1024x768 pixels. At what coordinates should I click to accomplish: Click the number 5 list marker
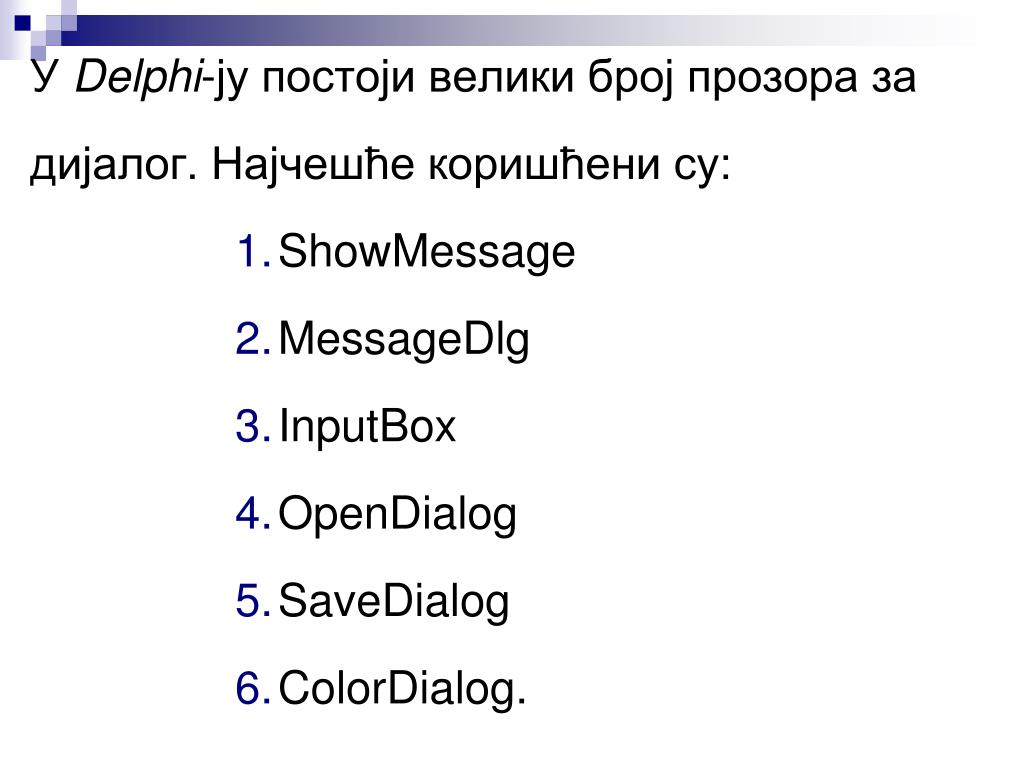(x=253, y=601)
